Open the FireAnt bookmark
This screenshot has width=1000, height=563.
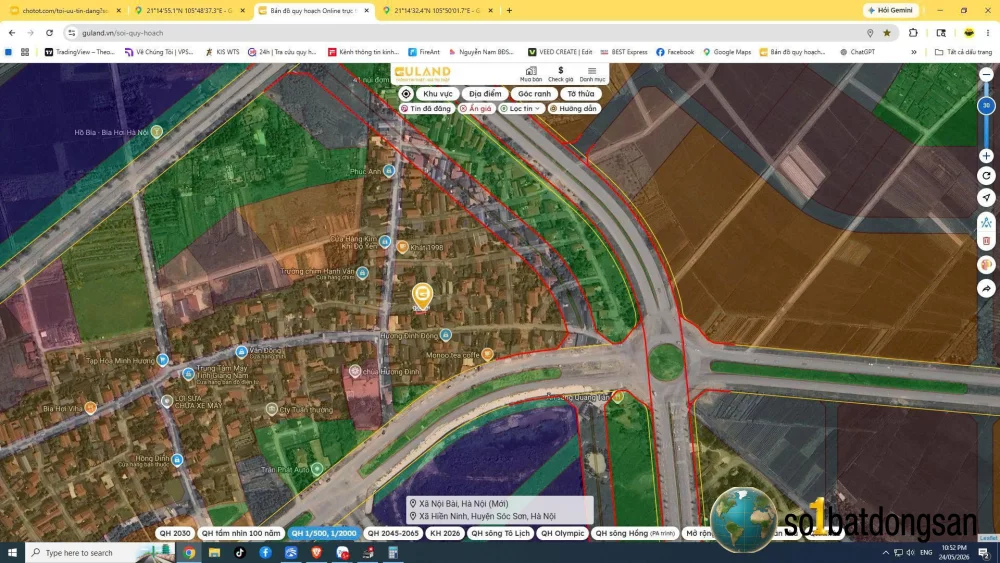pyautogui.click(x=424, y=52)
